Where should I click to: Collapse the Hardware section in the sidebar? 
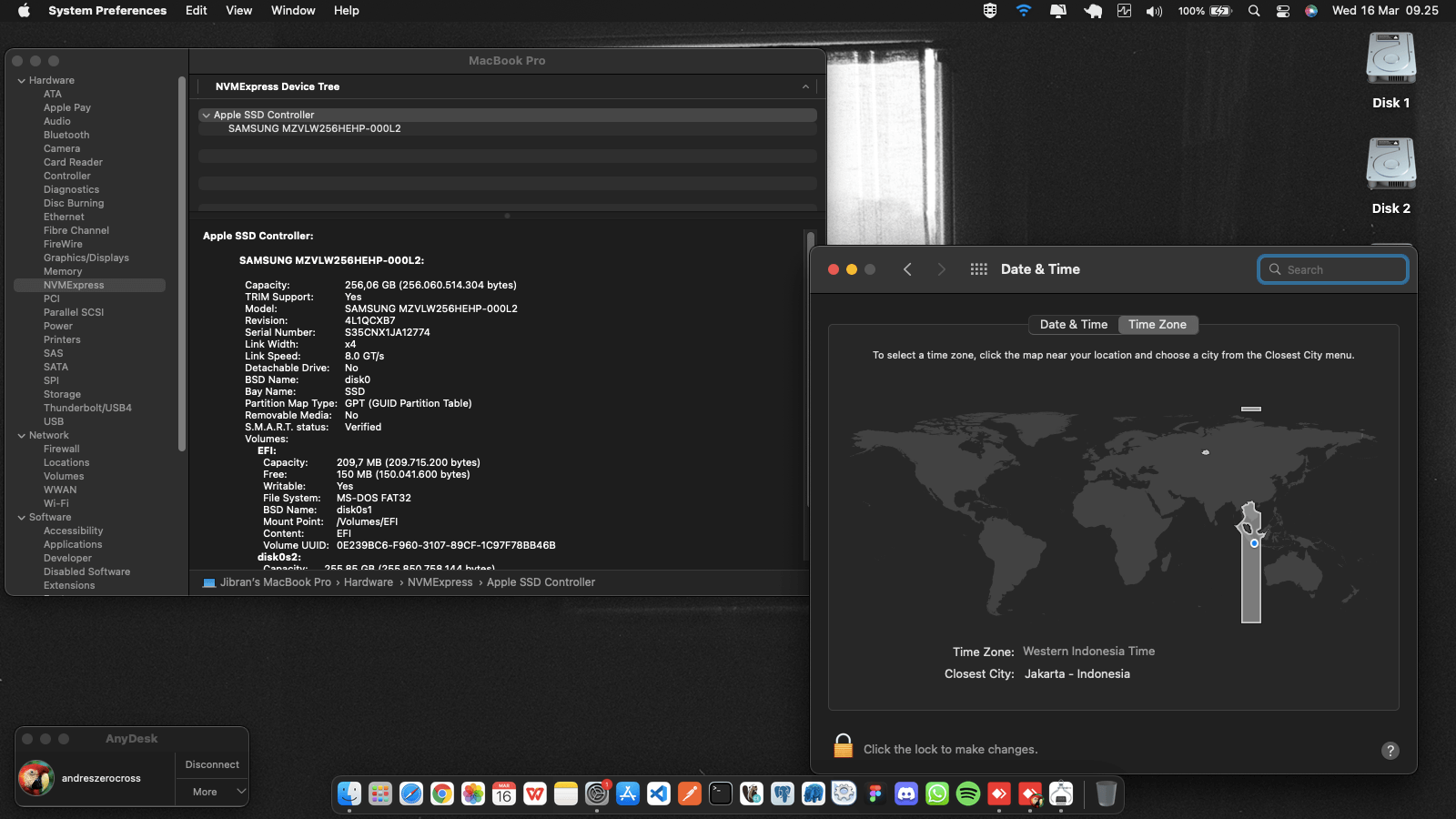[20, 80]
